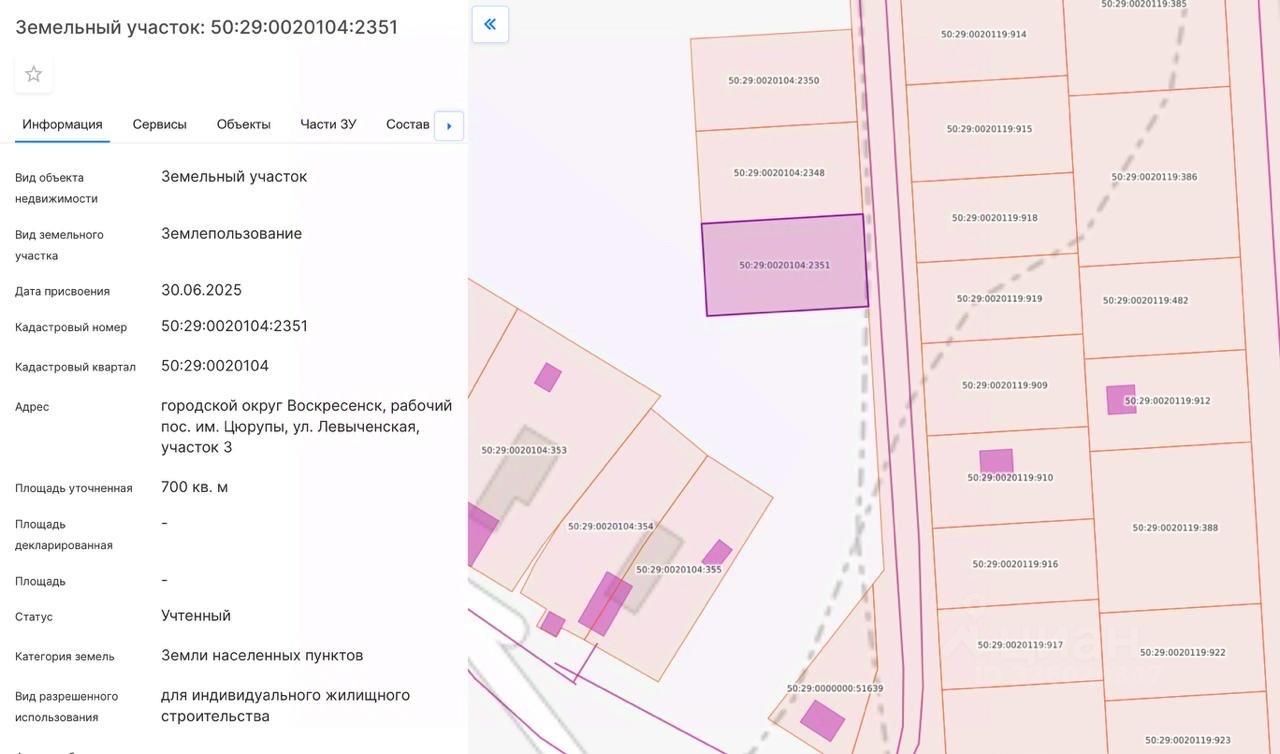Show more tabs with right arrow
Image resolution: width=1280 pixels, height=754 pixels.
pyautogui.click(x=449, y=126)
